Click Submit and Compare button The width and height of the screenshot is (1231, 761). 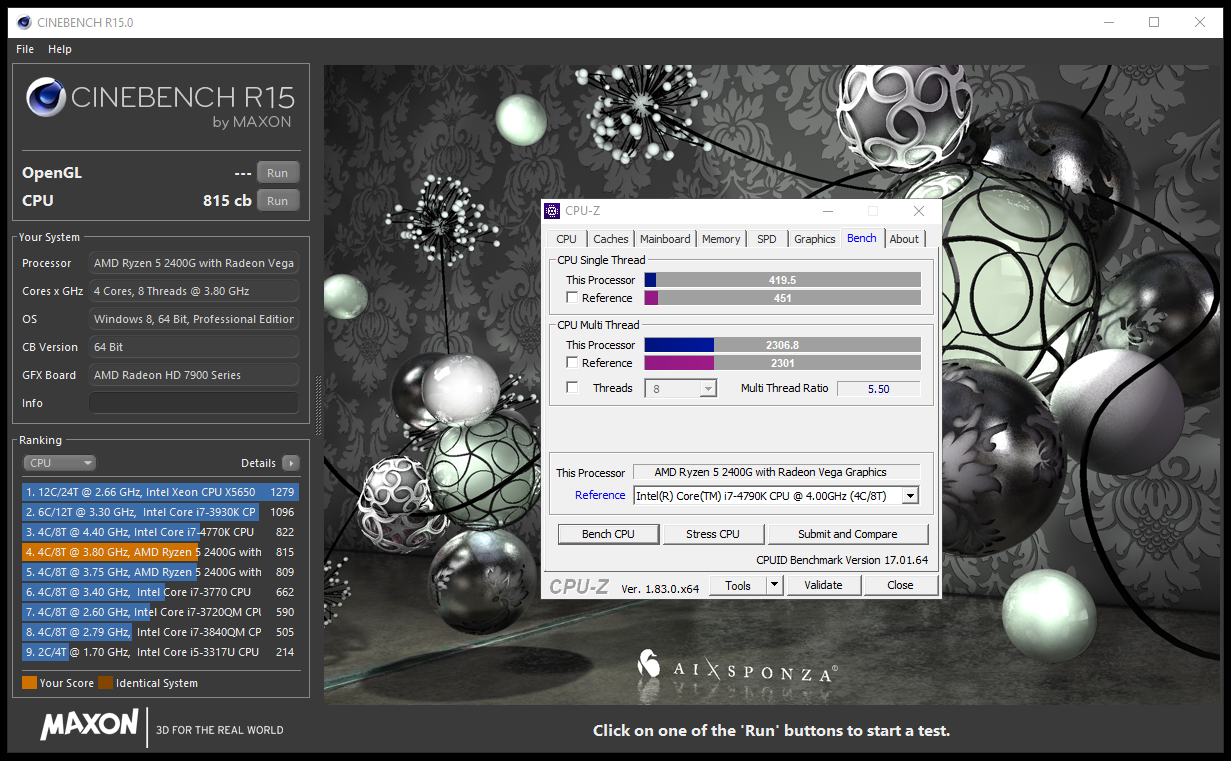click(847, 534)
